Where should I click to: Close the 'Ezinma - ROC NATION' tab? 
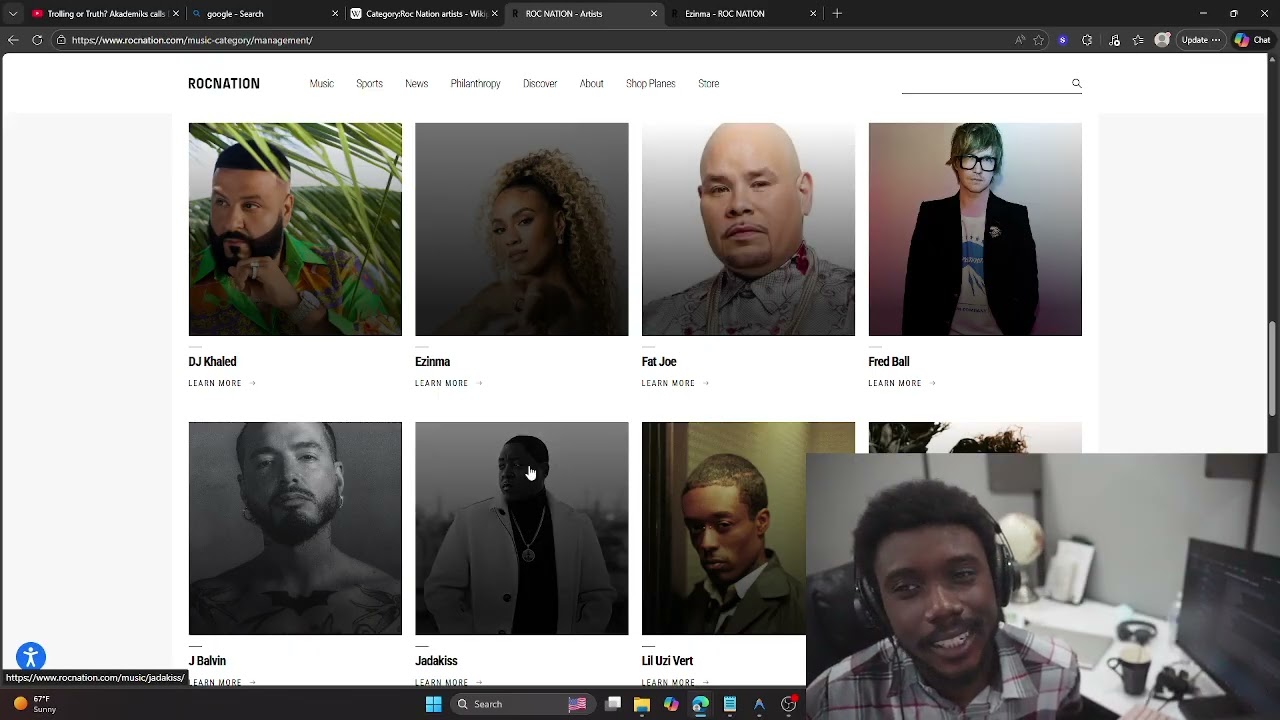click(813, 14)
